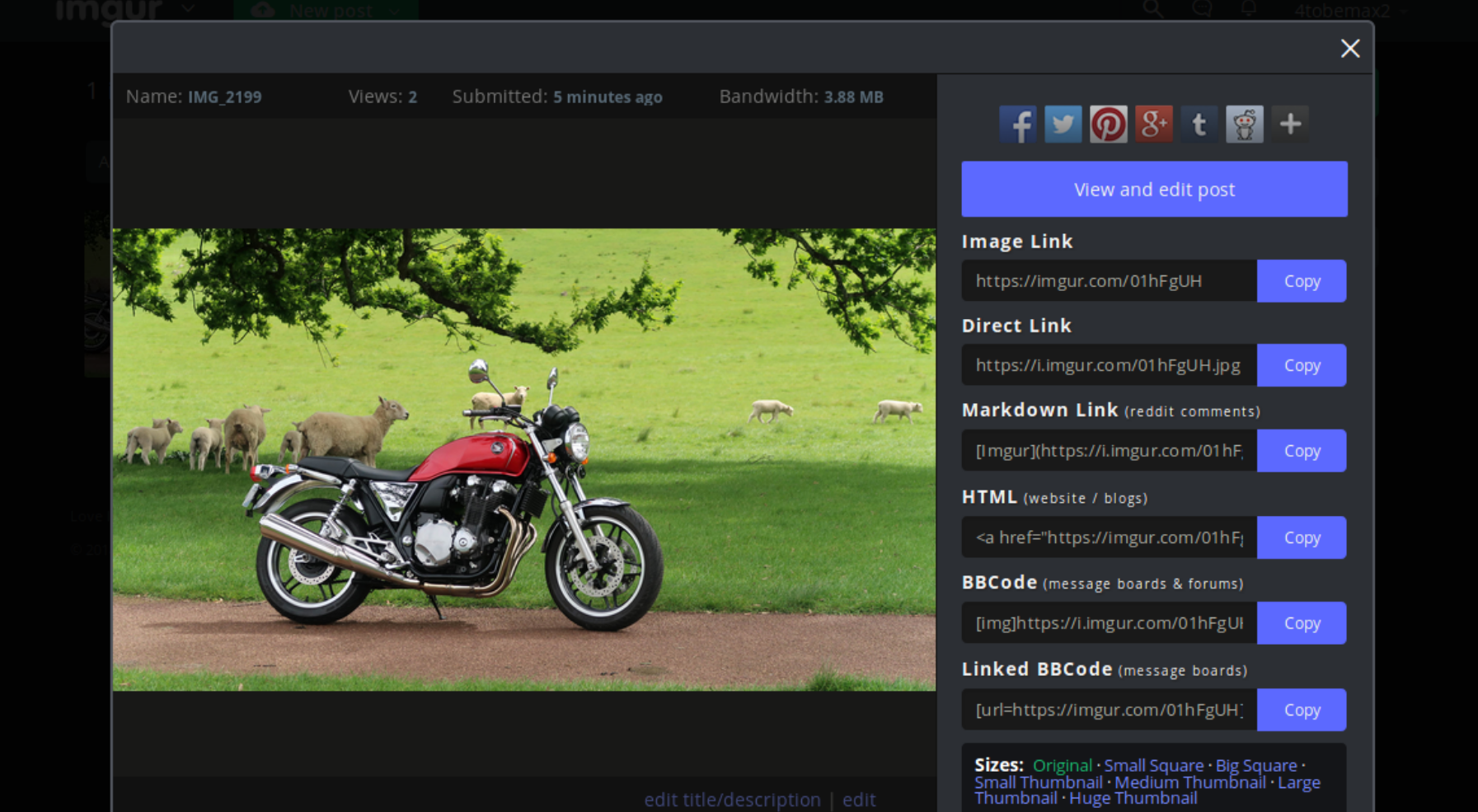
Task: Select the Linked BBCode text field
Action: tap(1110, 710)
